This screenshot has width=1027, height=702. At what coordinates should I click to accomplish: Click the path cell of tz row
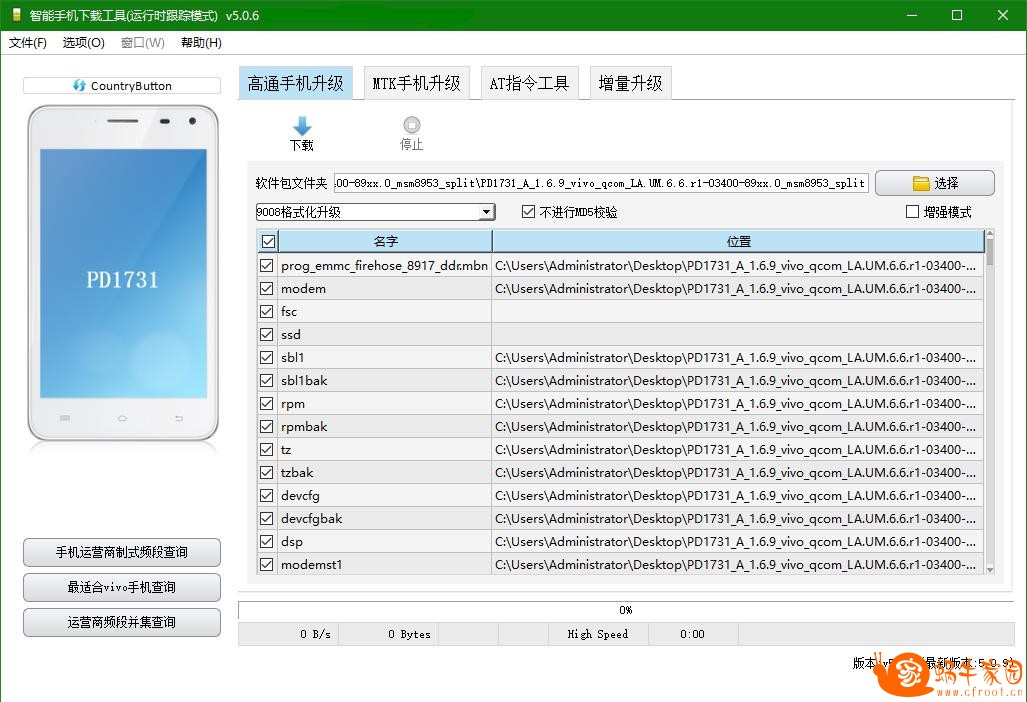(738, 449)
